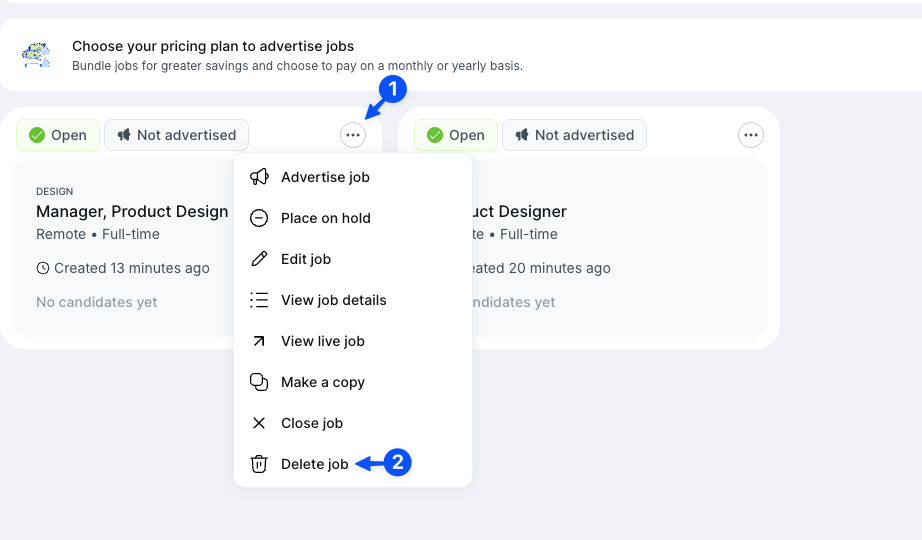Viewport: 922px width, 540px height.
Task: Click the pencil icon for Edit job
Action: point(259,259)
